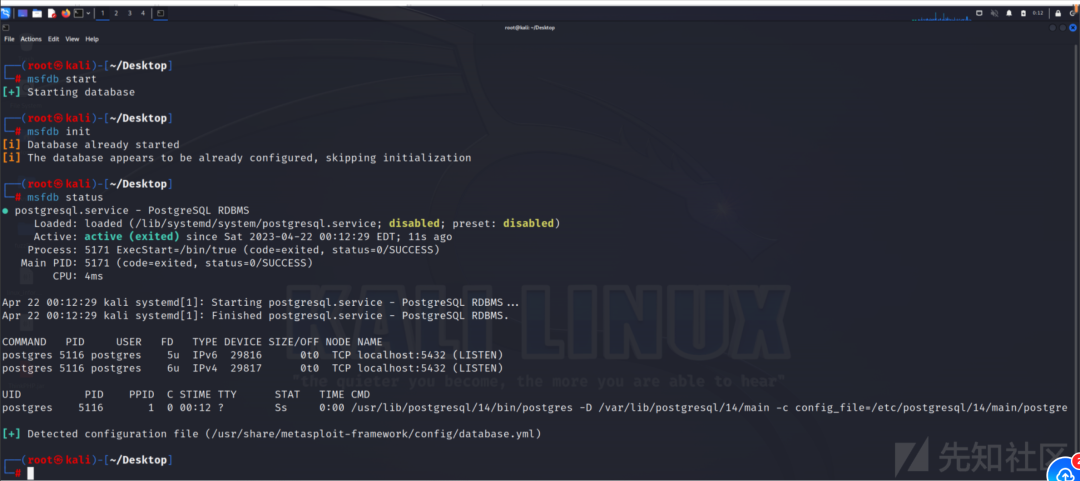1080x481 pixels.
Task: Click 'Database already started' message
Action: tap(103, 145)
